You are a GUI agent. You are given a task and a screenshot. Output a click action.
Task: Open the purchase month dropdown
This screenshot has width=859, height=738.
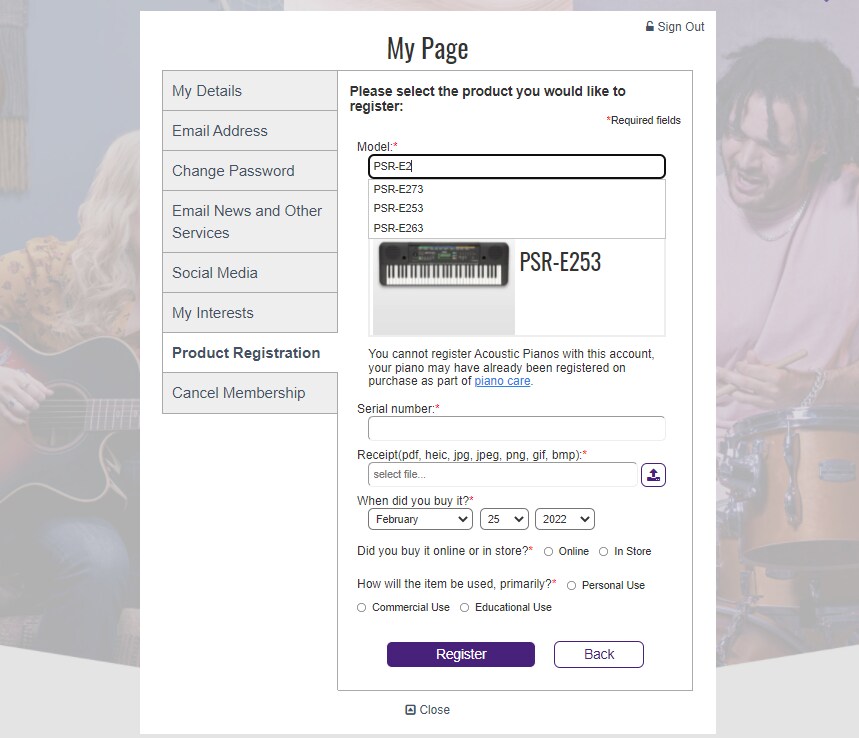point(420,519)
